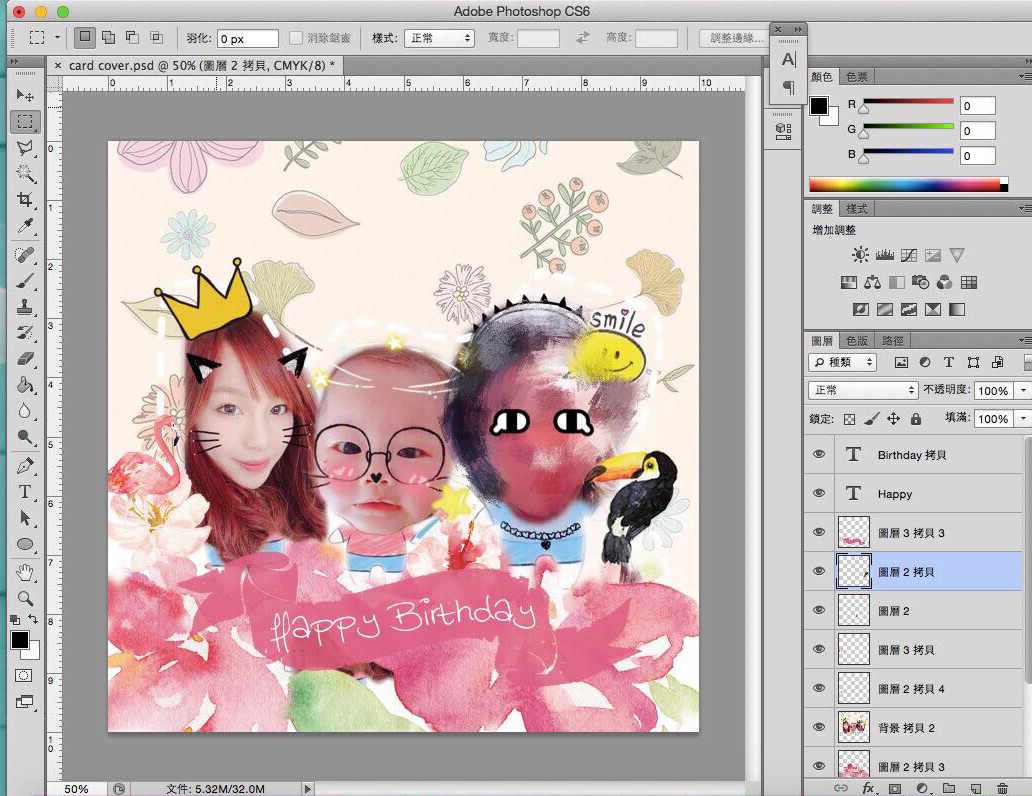Hide the 背景 拷貝 2 layer

coord(819,727)
